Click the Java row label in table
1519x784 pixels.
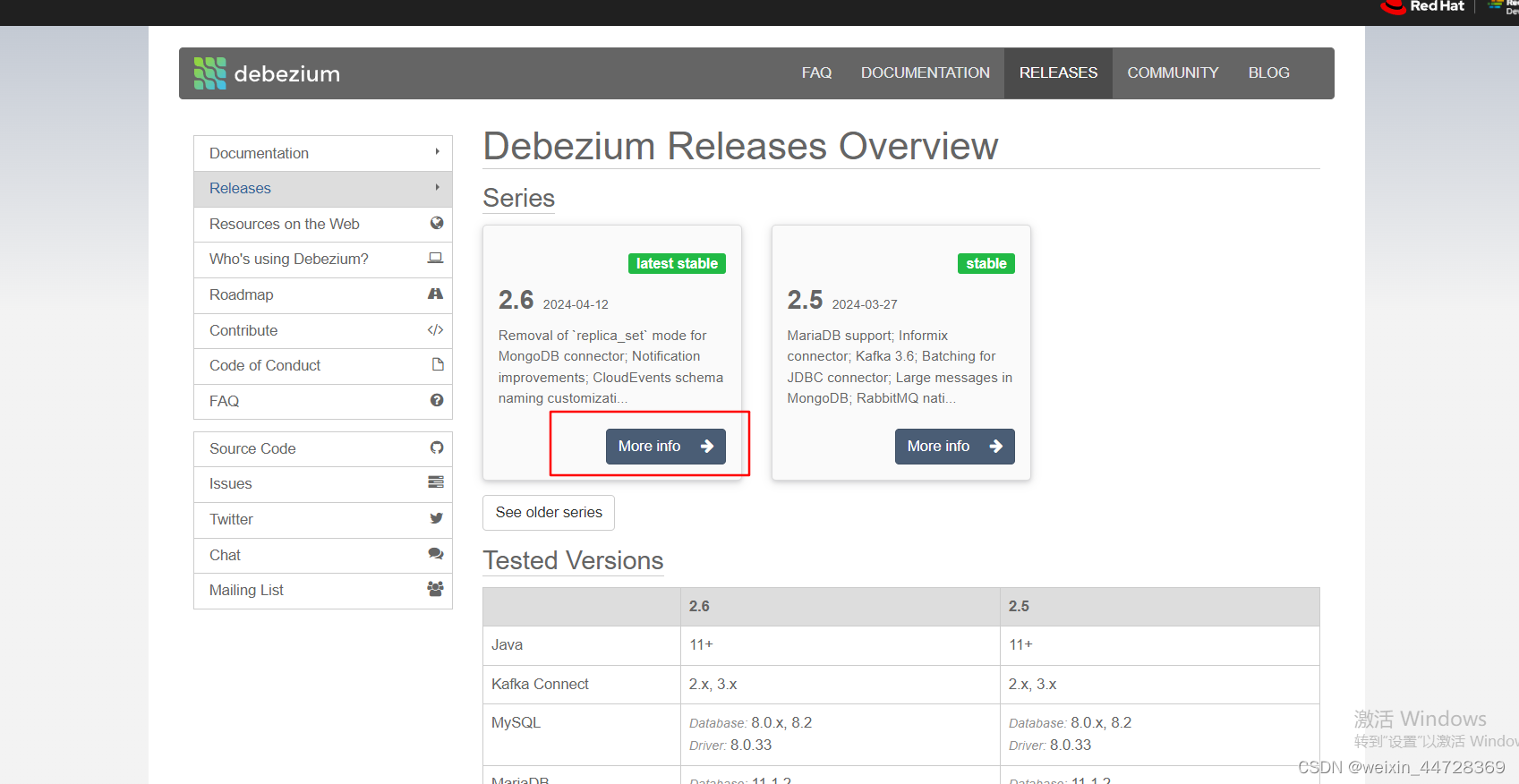coord(507,644)
